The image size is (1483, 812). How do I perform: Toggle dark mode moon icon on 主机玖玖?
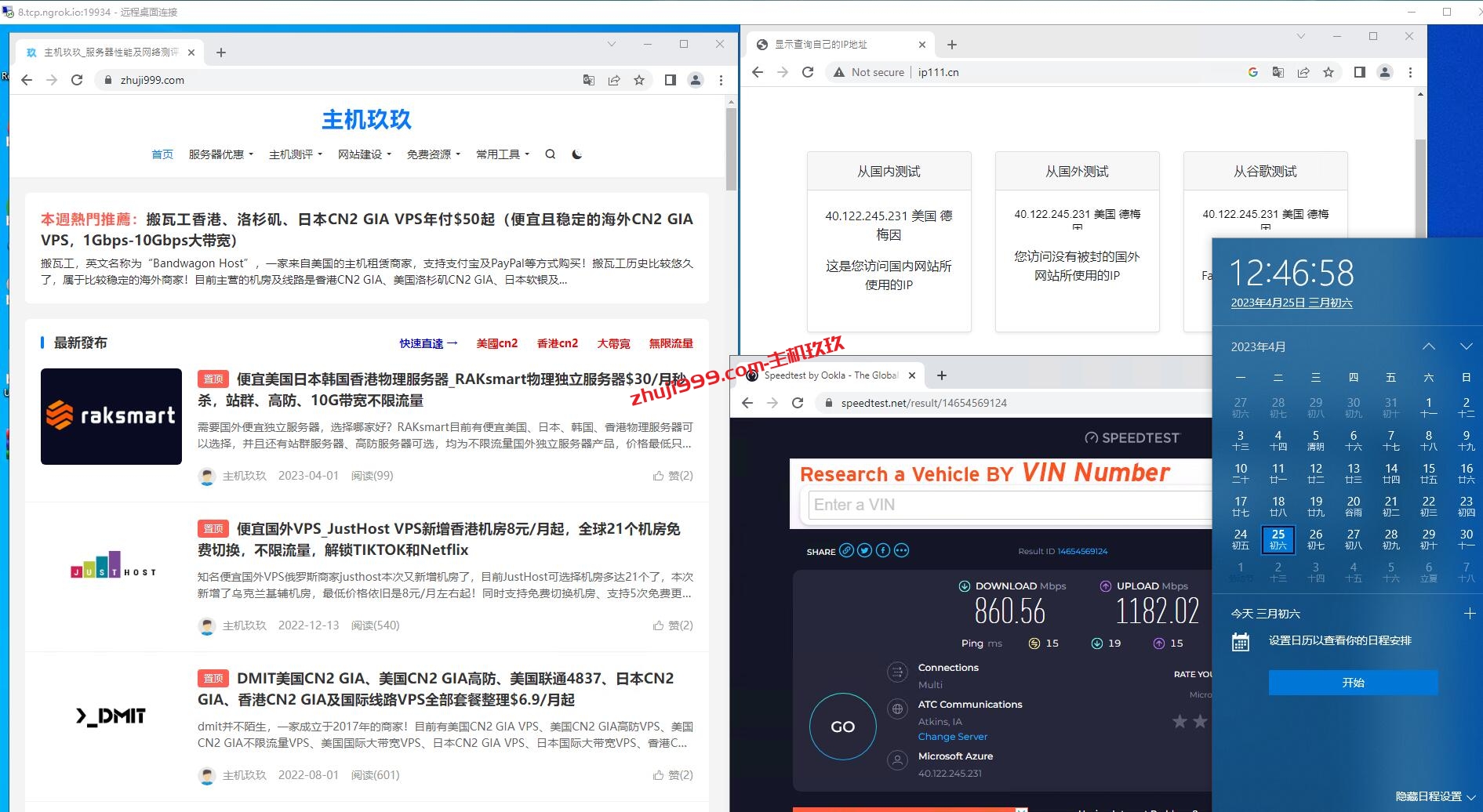pyautogui.click(x=577, y=154)
